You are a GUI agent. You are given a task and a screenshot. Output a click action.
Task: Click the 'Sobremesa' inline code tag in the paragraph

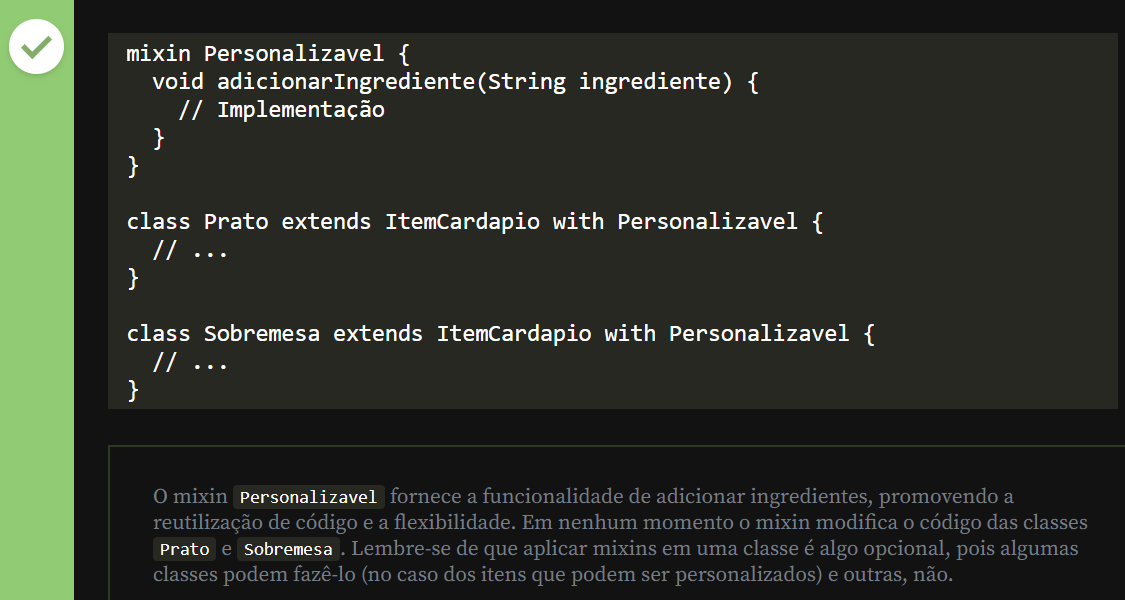click(288, 549)
